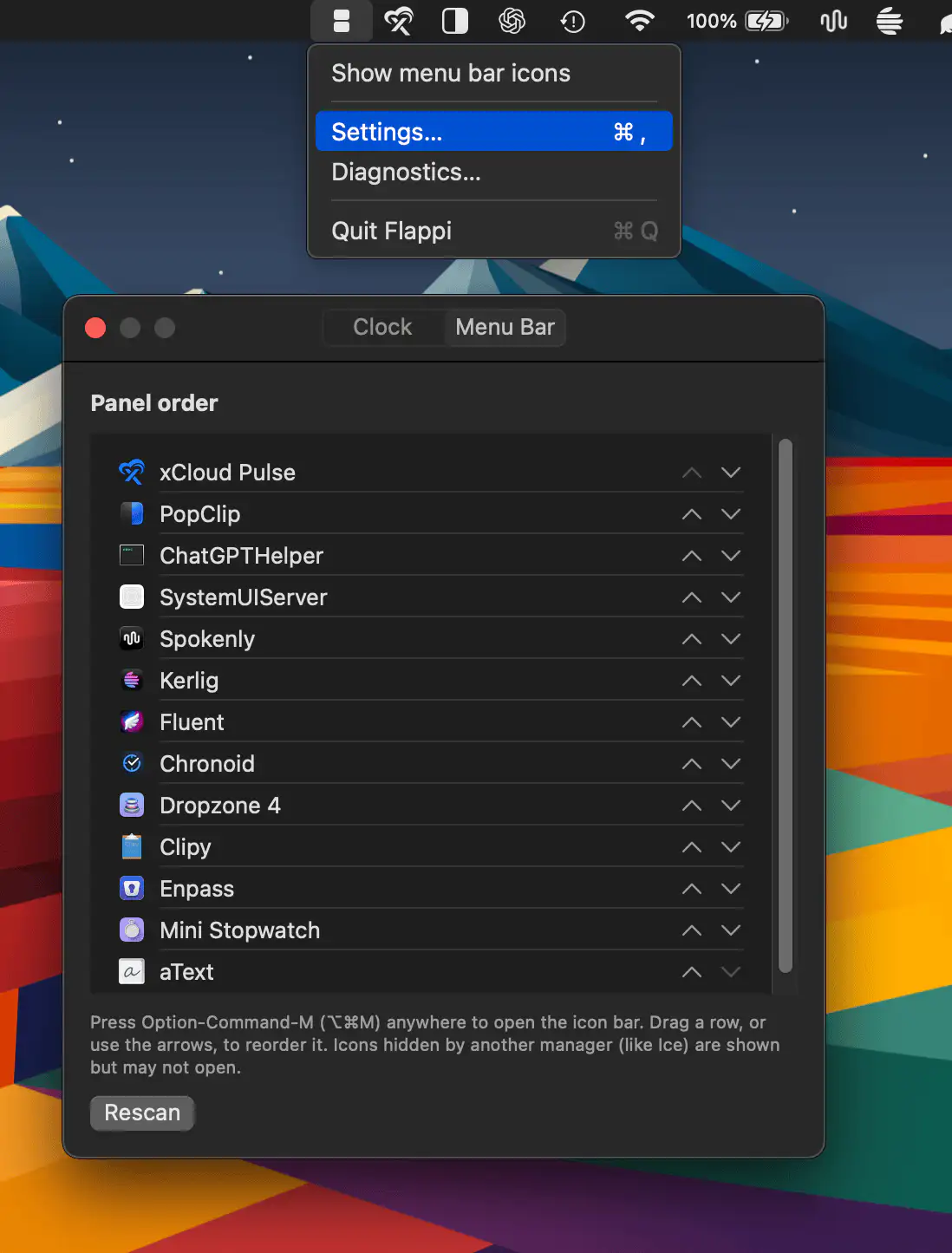Viewport: 952px width, 1253px height.
Task: Click the xCloud Pulse menu bar icon
Action: (x=399, y=21)
